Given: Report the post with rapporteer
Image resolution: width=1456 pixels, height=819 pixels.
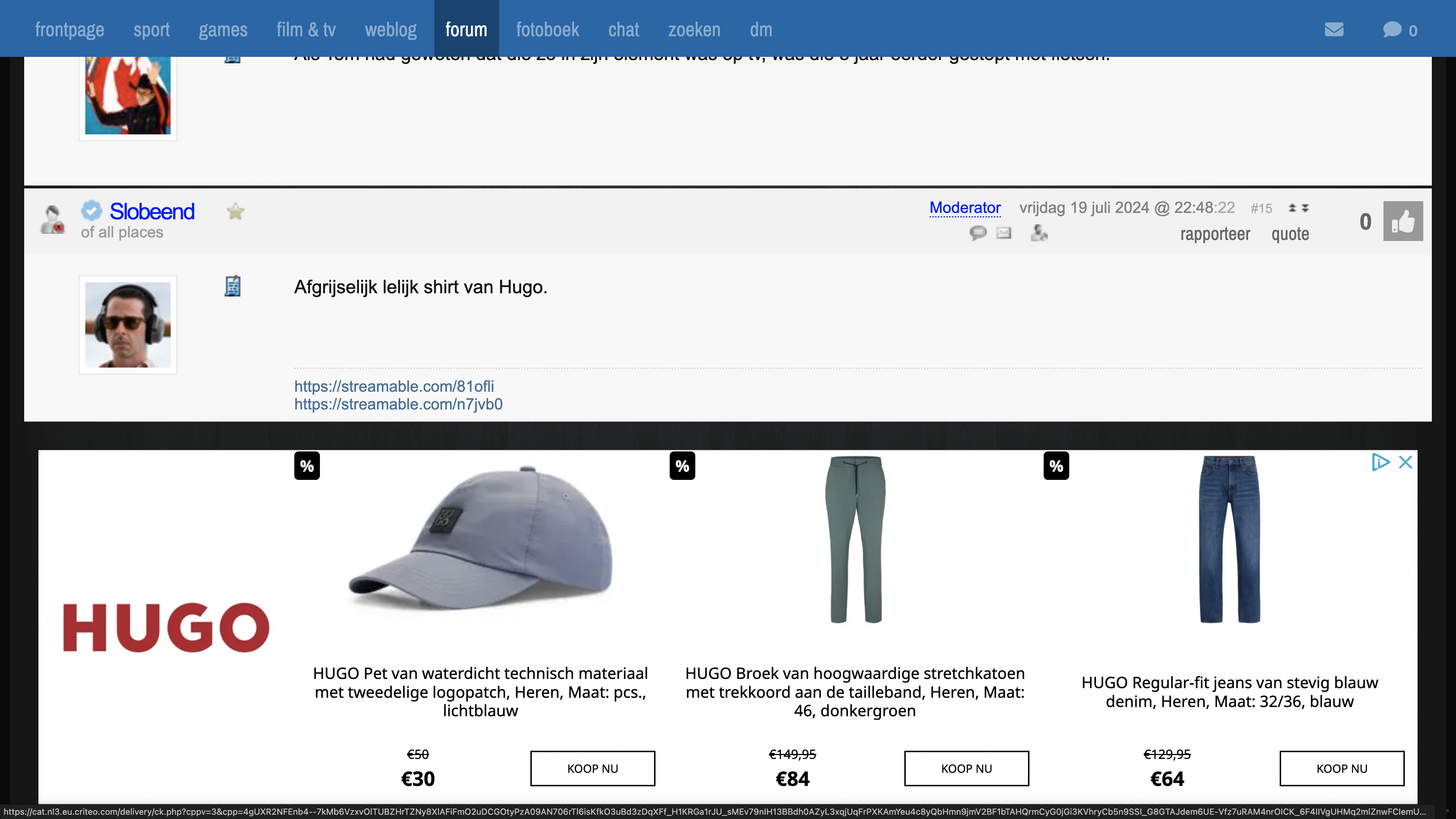Looking at the screenshot, I should point(1215,234).
